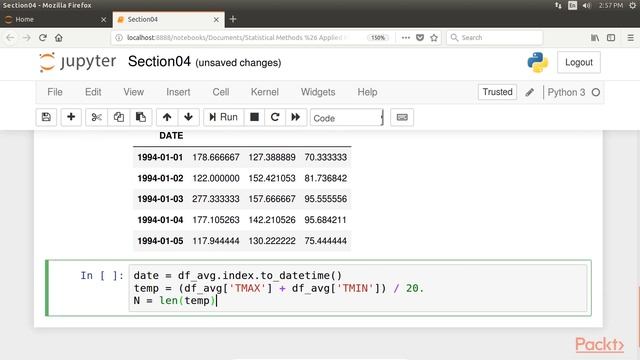The height and width of the screenshot is (360, 640).
Task: Click the Logout button
Action: [578, 62]
